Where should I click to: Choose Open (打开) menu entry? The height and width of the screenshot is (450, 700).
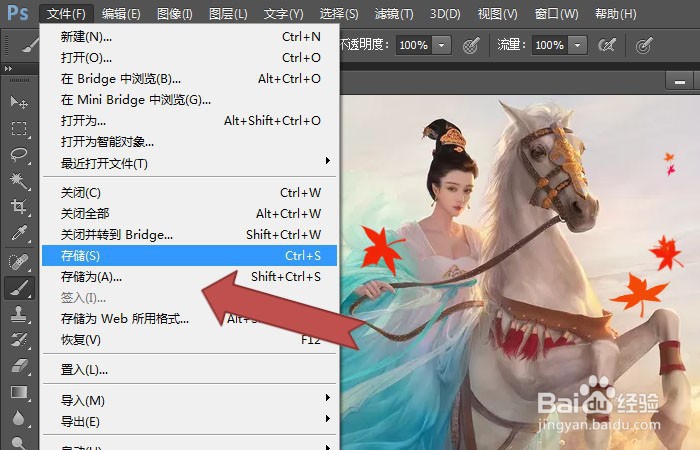(x=190, y=58)
